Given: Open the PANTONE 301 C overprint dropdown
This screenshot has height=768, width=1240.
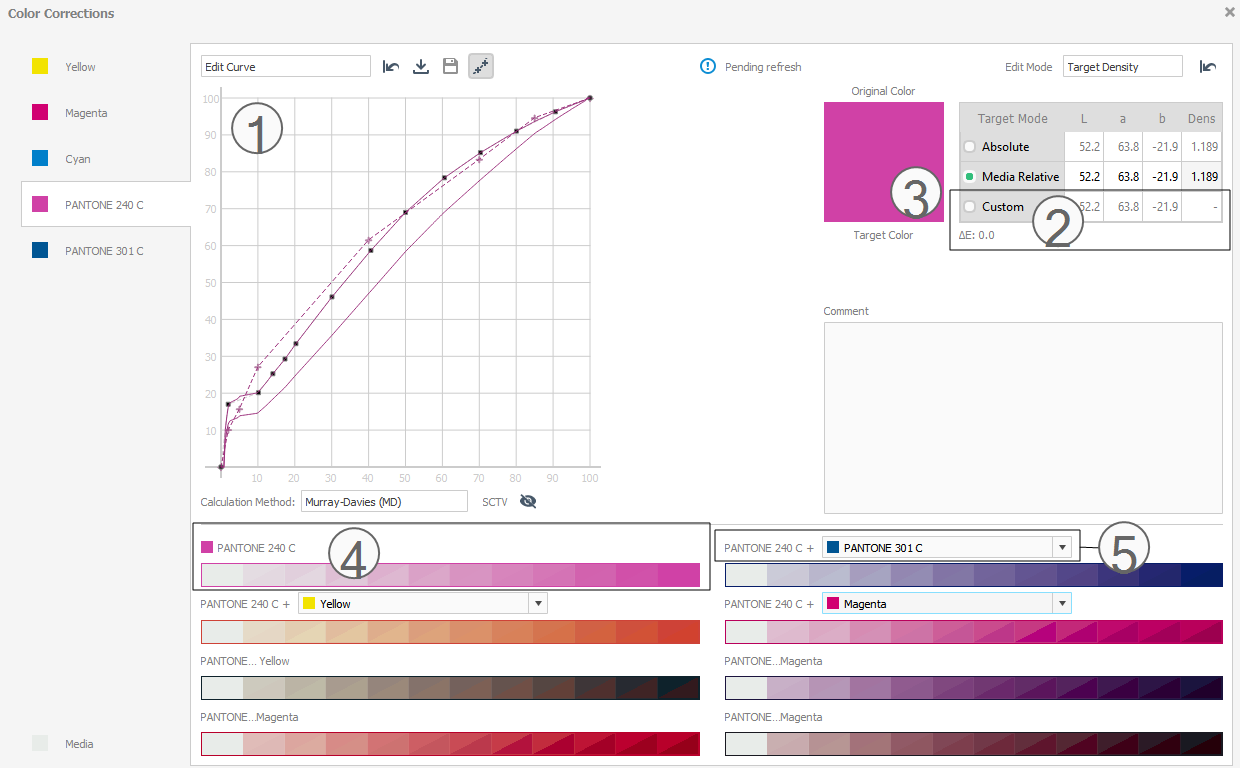Looking at the screenshot, I should [1062, 547].
